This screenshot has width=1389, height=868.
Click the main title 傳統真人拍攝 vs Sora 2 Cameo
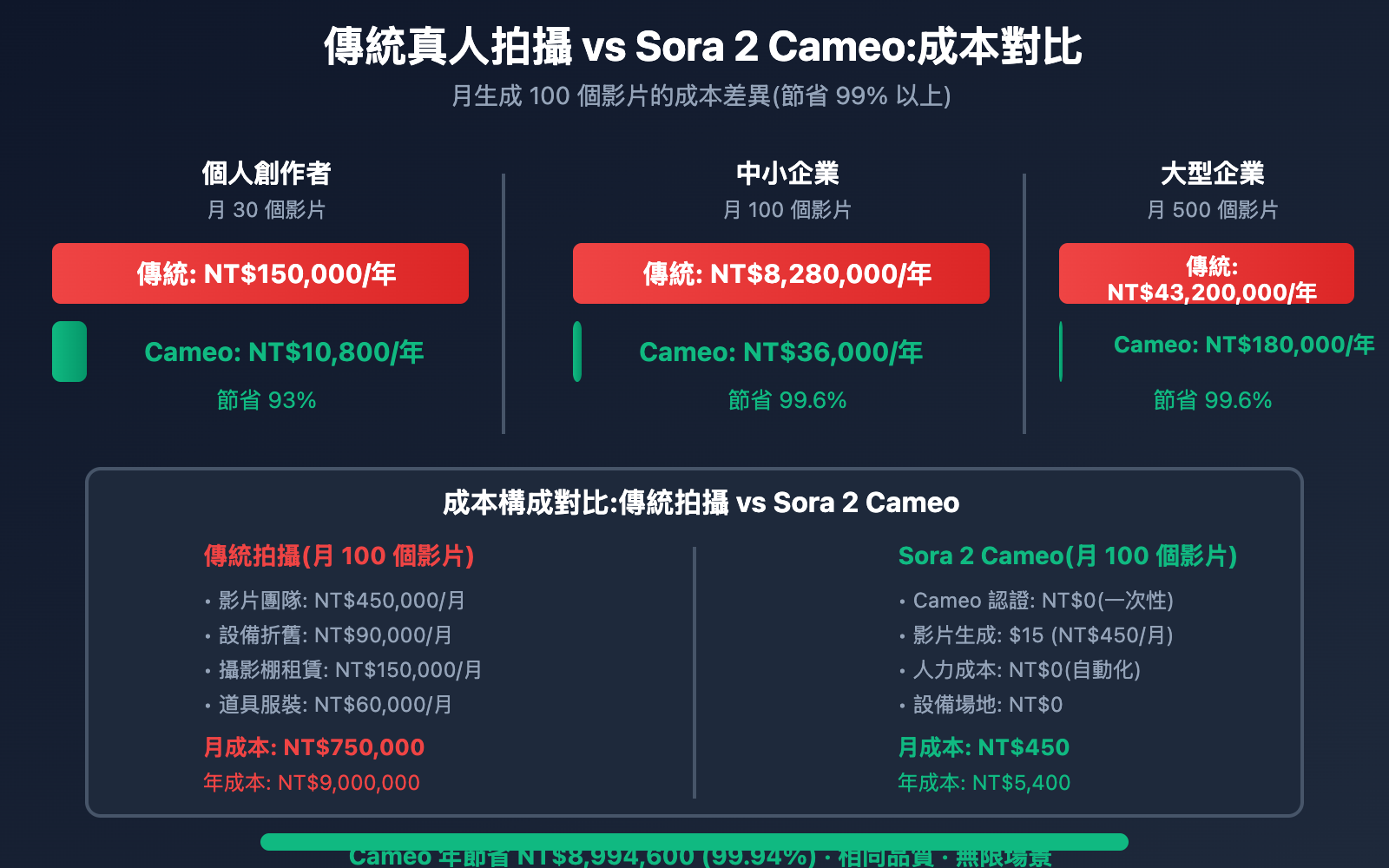coord(702,47)
